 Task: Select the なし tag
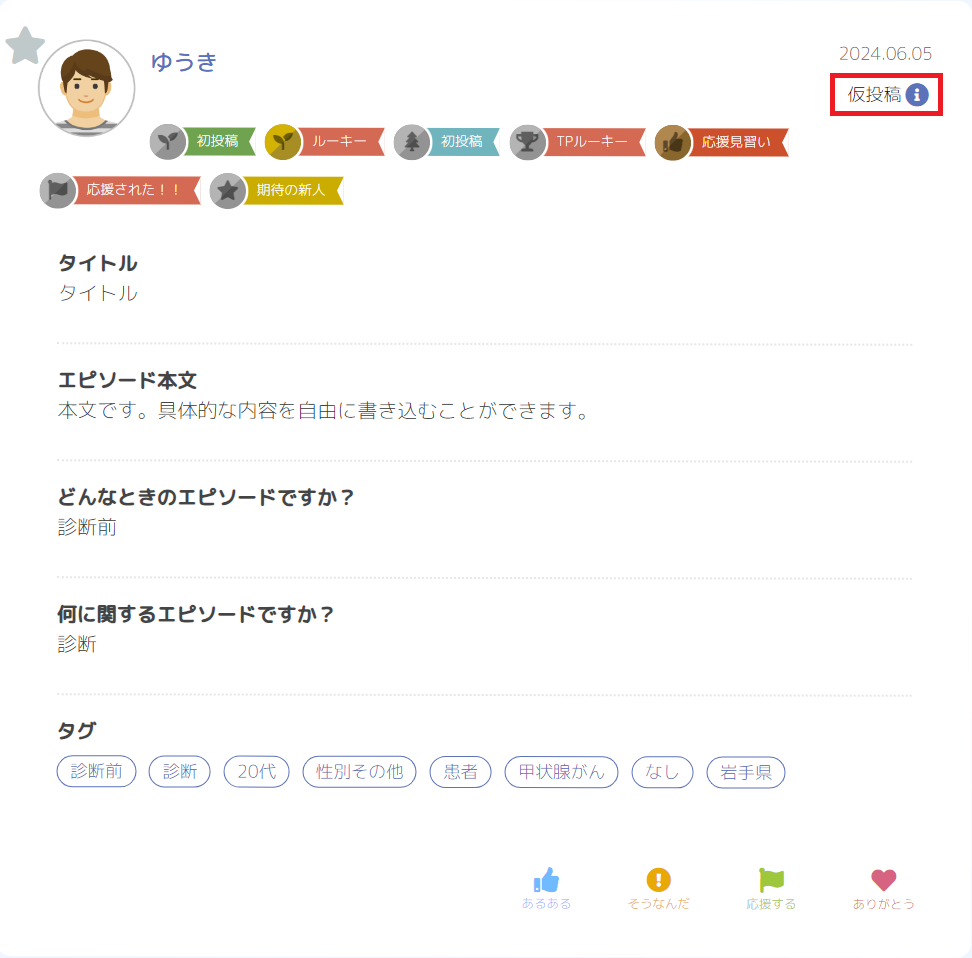662,771
